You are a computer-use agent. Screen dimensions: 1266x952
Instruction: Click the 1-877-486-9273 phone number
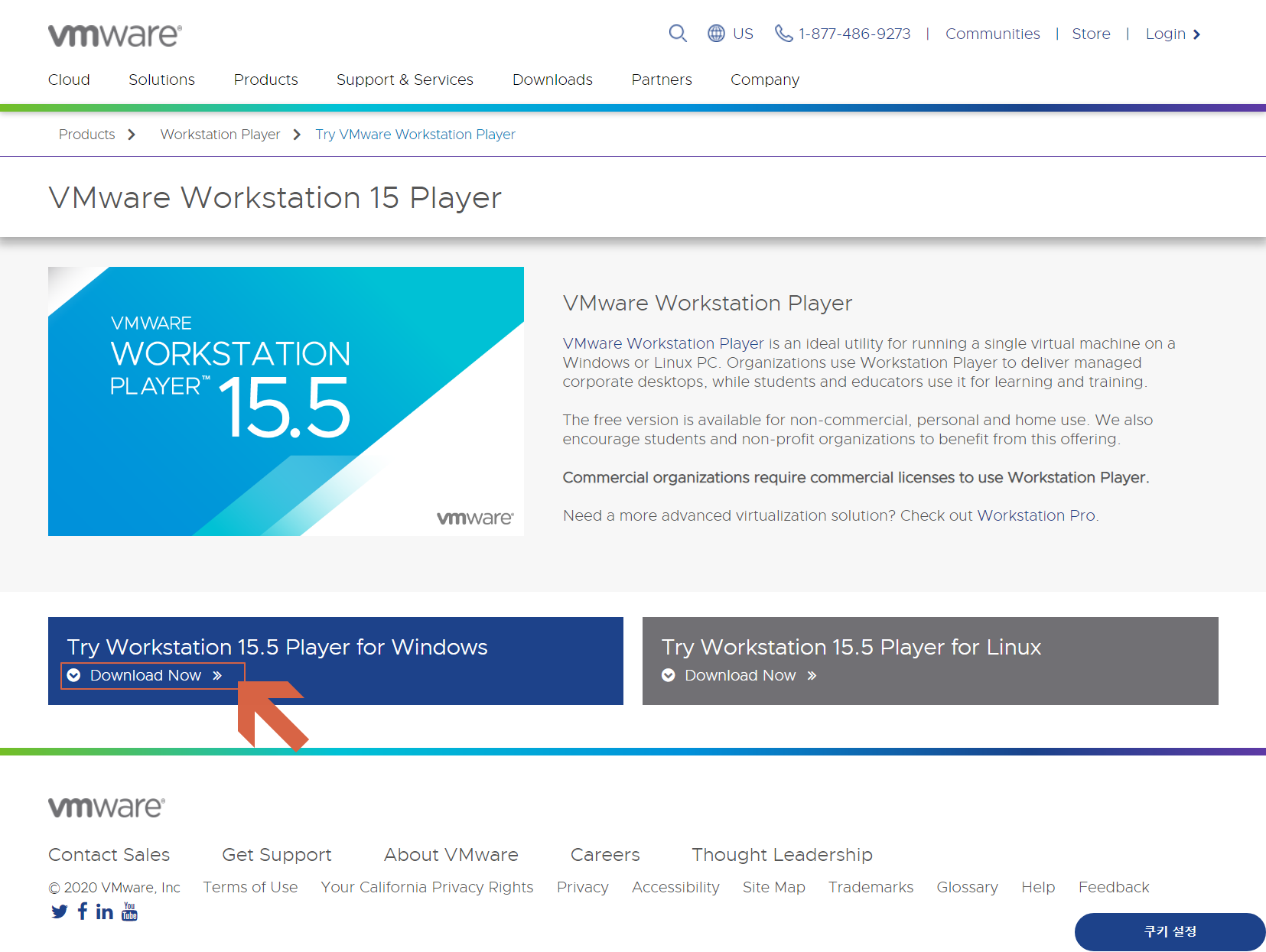point(854,34)
